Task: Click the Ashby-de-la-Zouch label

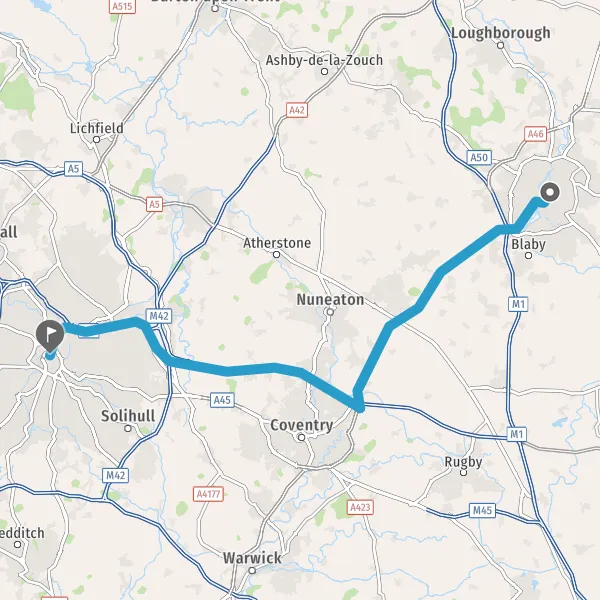Action: (x=324, y=60)
